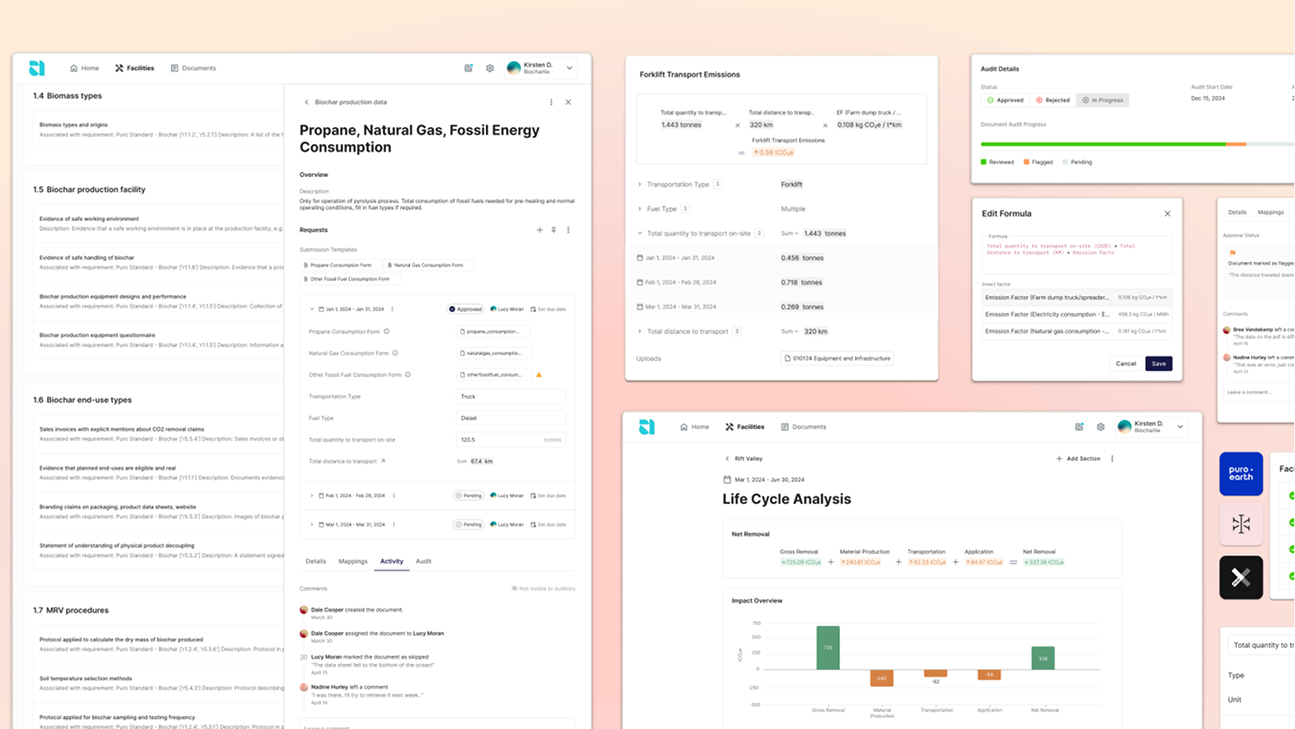Viewport: 1295px width, 729px height.
Task: Click the Pending badge on the Mar 1 – Mar 31 request
Action: pyautogui.click(x=468, y=524)
